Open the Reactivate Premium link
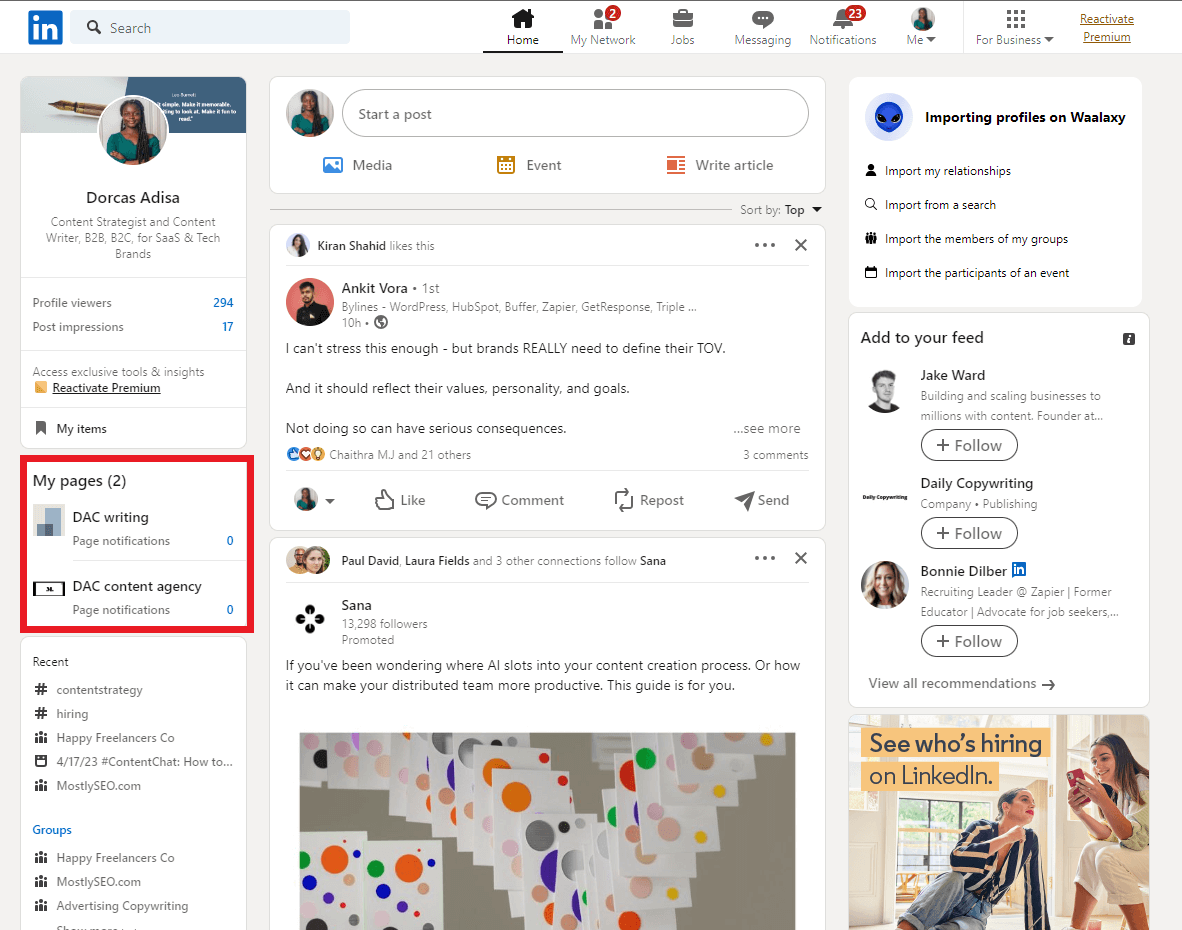 tap(1106, 27)
